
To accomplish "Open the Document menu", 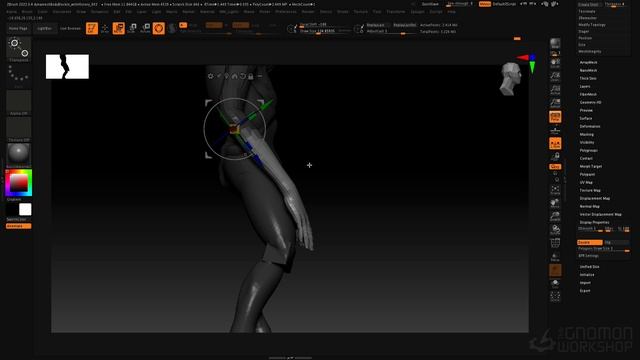I will [62, 12].
